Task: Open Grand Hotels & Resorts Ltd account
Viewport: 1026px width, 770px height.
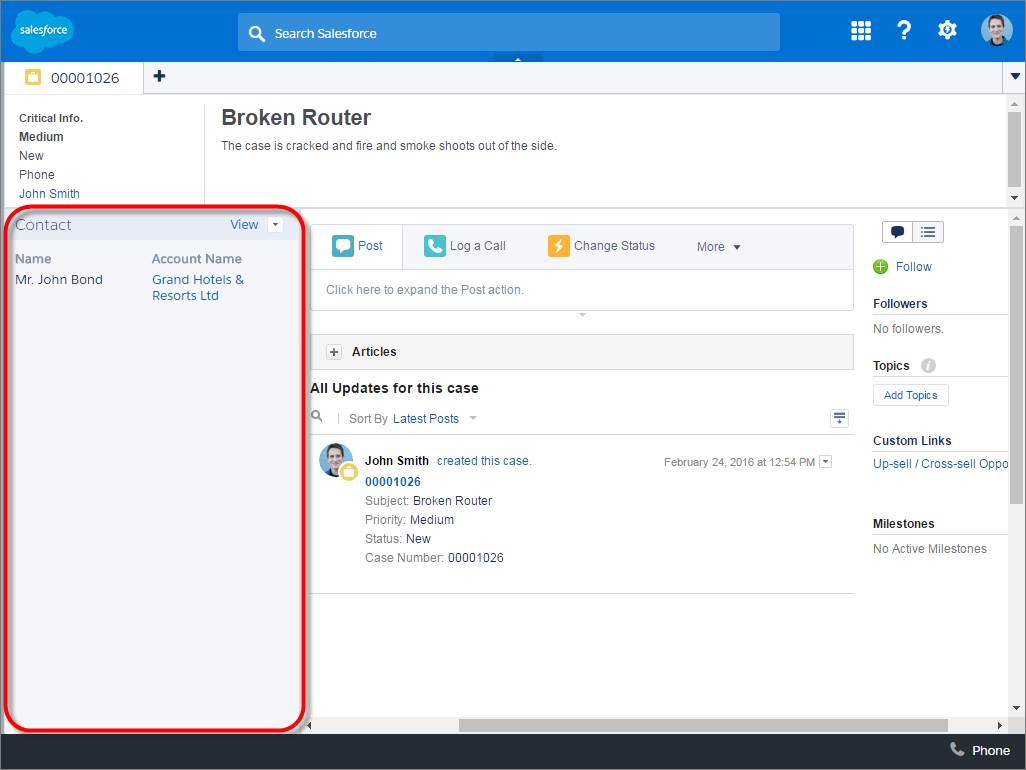Action: (x=198, y=287)
